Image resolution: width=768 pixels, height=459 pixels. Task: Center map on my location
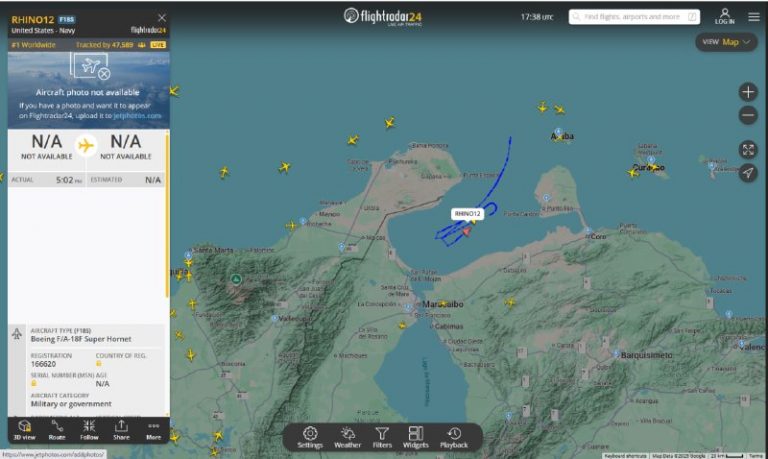coord(748,173)
